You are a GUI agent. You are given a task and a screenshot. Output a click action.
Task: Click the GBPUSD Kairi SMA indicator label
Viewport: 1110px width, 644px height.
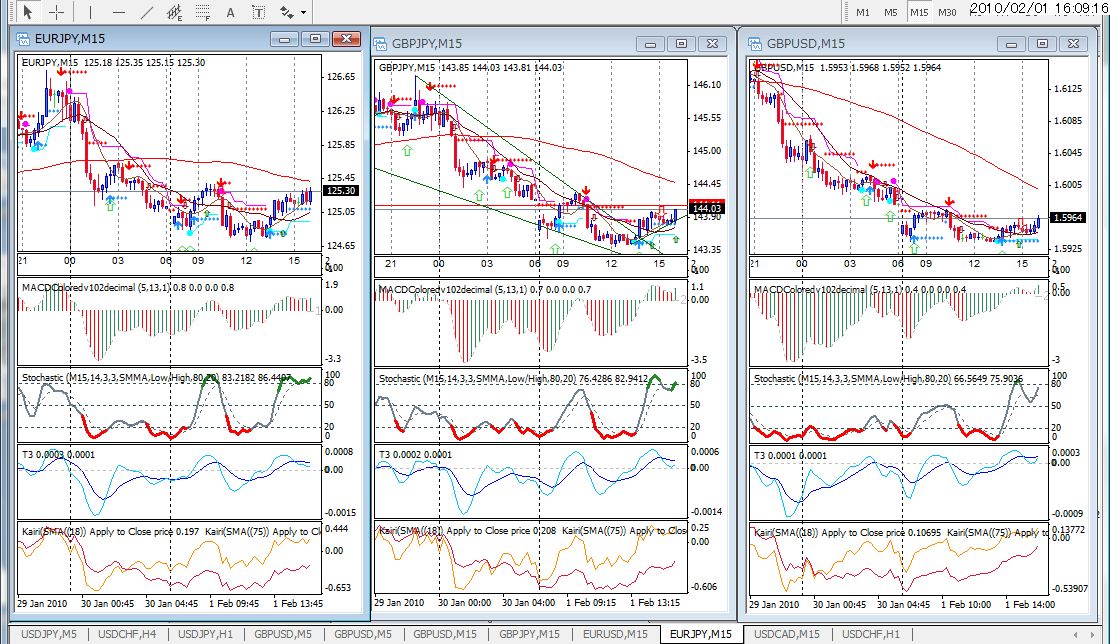coord(900,532)
